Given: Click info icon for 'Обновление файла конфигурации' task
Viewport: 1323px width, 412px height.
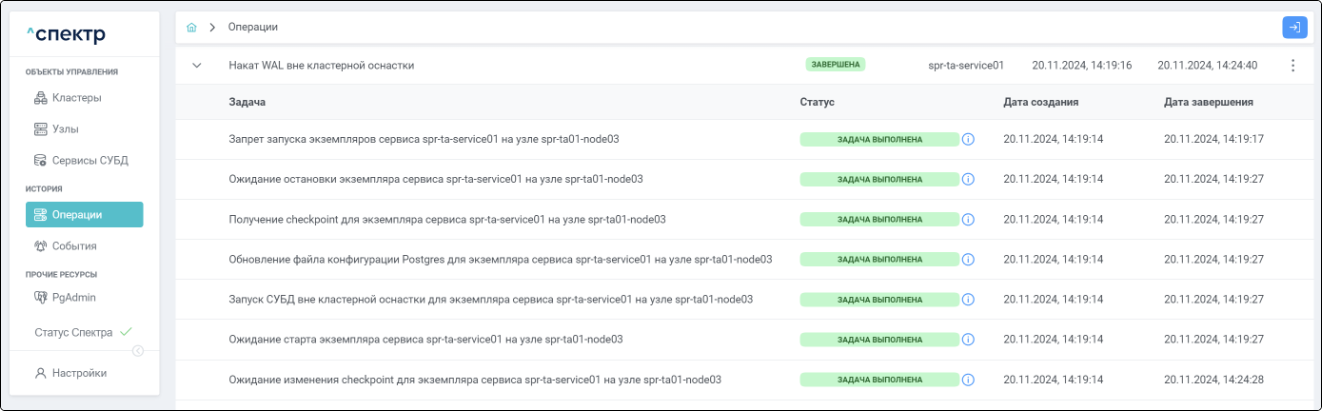Looking at the screenshot, I should pyautogui.click(x=967, y=259).
